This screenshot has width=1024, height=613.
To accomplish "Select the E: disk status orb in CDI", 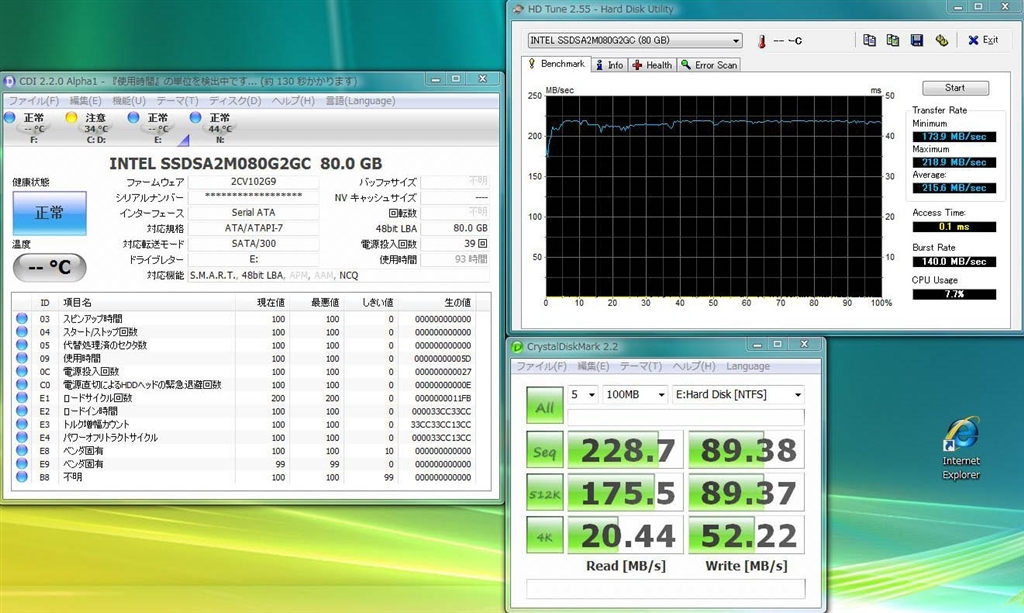I will tap(133, 118).
